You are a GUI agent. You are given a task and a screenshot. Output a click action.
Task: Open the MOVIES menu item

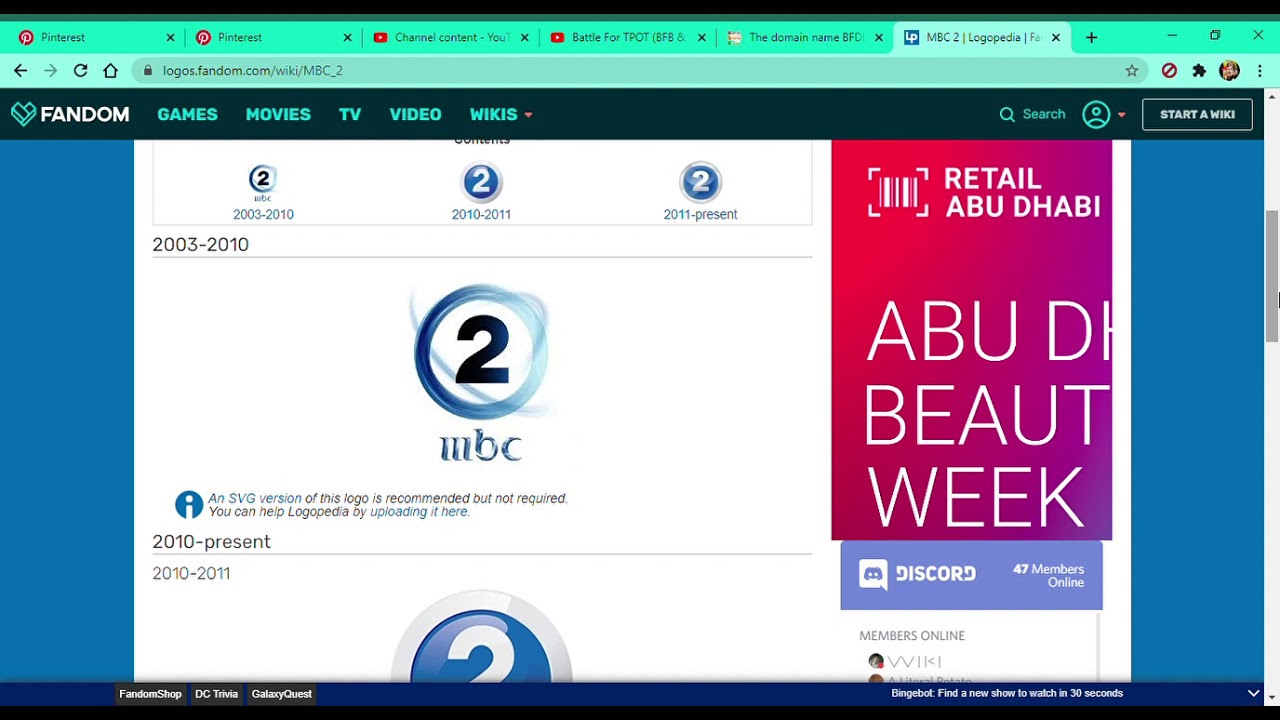278,114
